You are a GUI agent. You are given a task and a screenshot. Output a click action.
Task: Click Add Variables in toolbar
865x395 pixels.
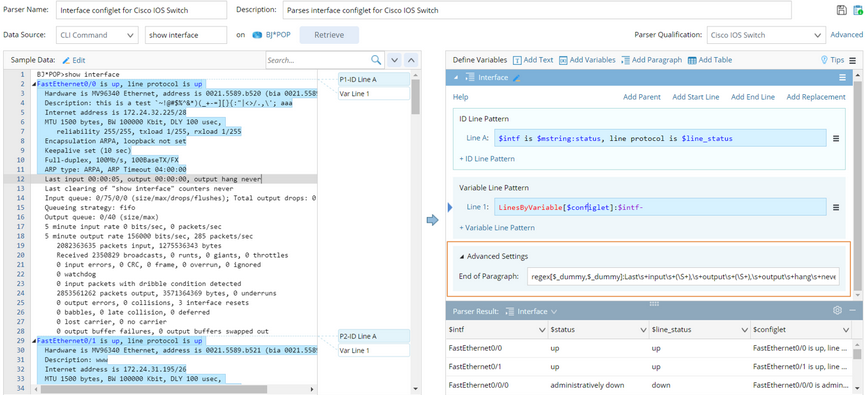point(587,60)
